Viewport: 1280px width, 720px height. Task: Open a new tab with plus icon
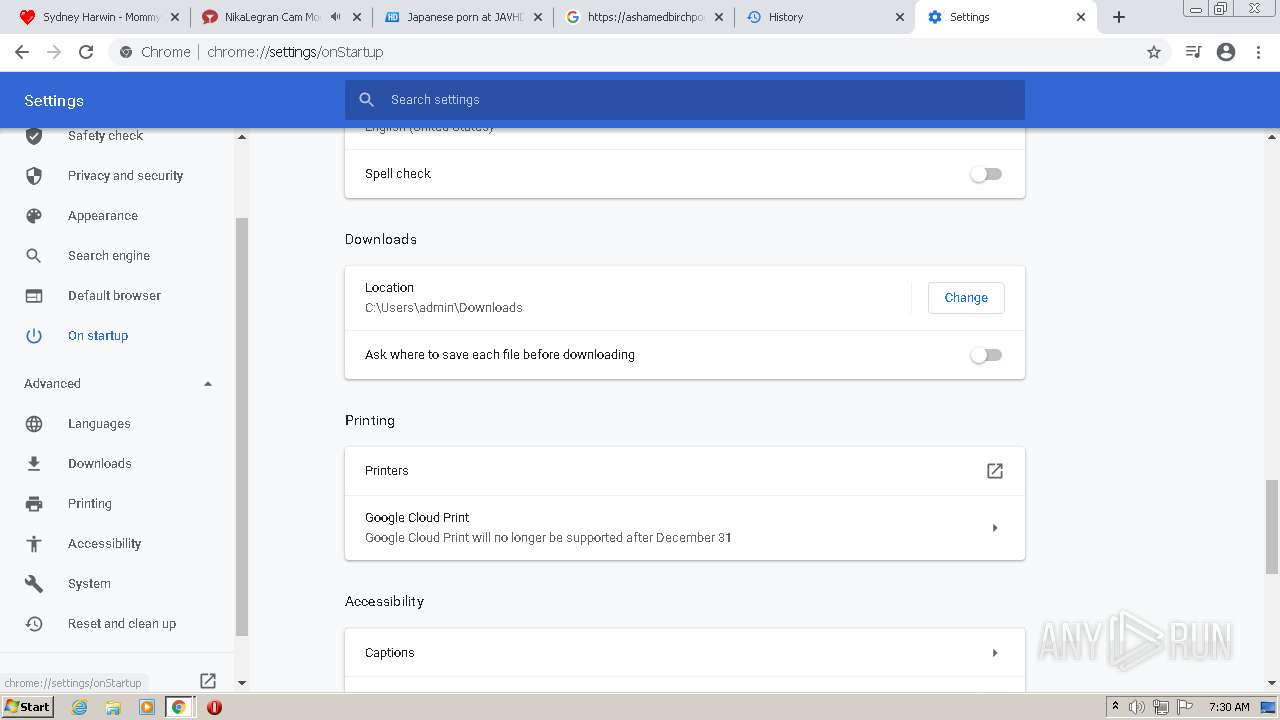[x=1119, y=17]
